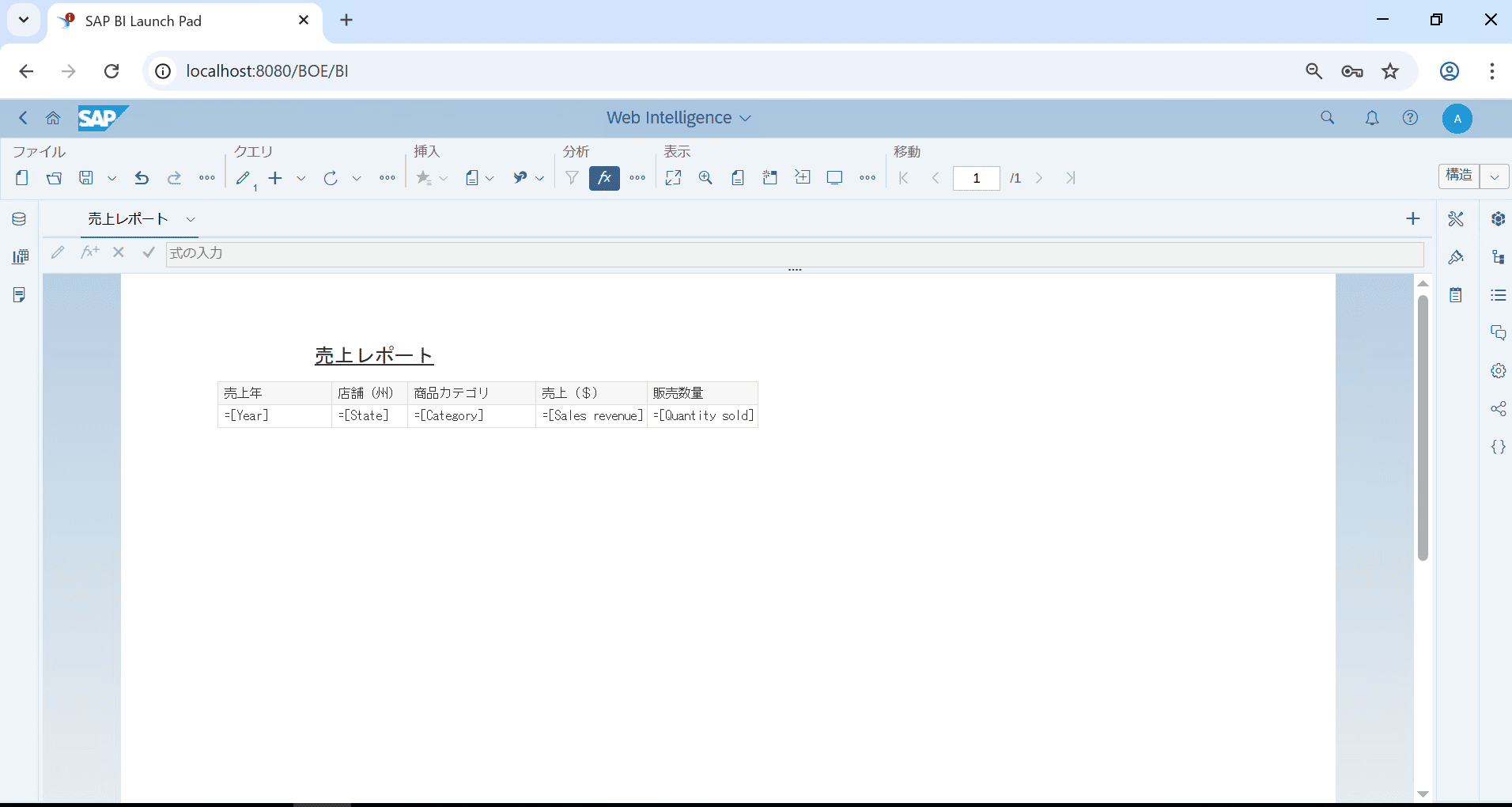Click the =[Sales revenue] table cell
1512x807 pixels.
[x=592, y=416]
